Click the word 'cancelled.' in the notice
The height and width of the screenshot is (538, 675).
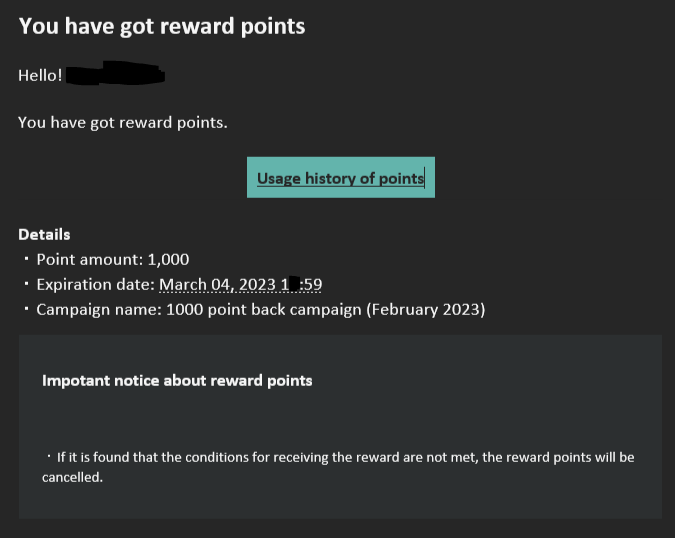pyautogui.click(x=72, y=477)
